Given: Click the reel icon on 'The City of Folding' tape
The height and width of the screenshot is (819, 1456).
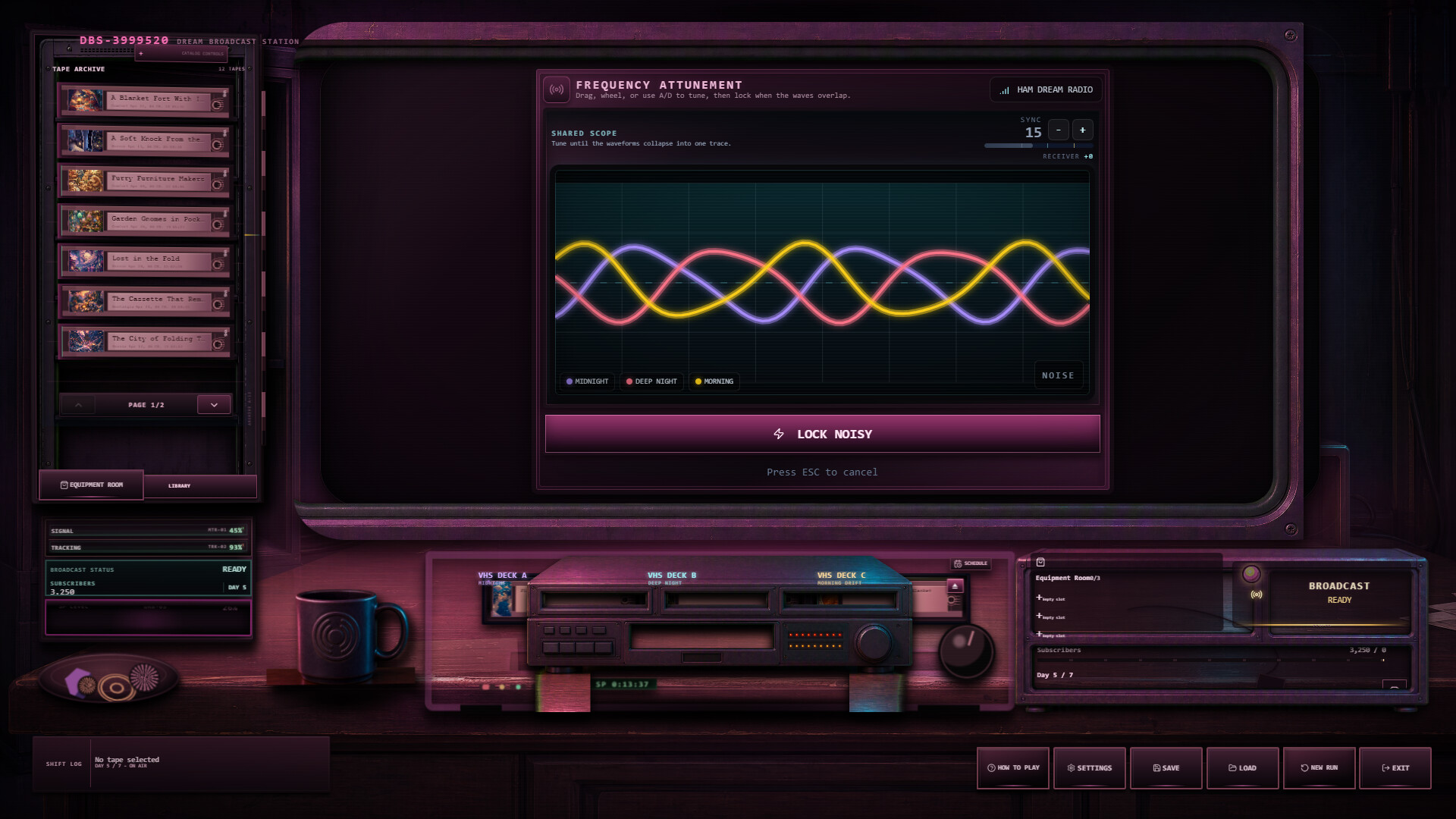Looking at the screenshot, I should click(218, 345).
